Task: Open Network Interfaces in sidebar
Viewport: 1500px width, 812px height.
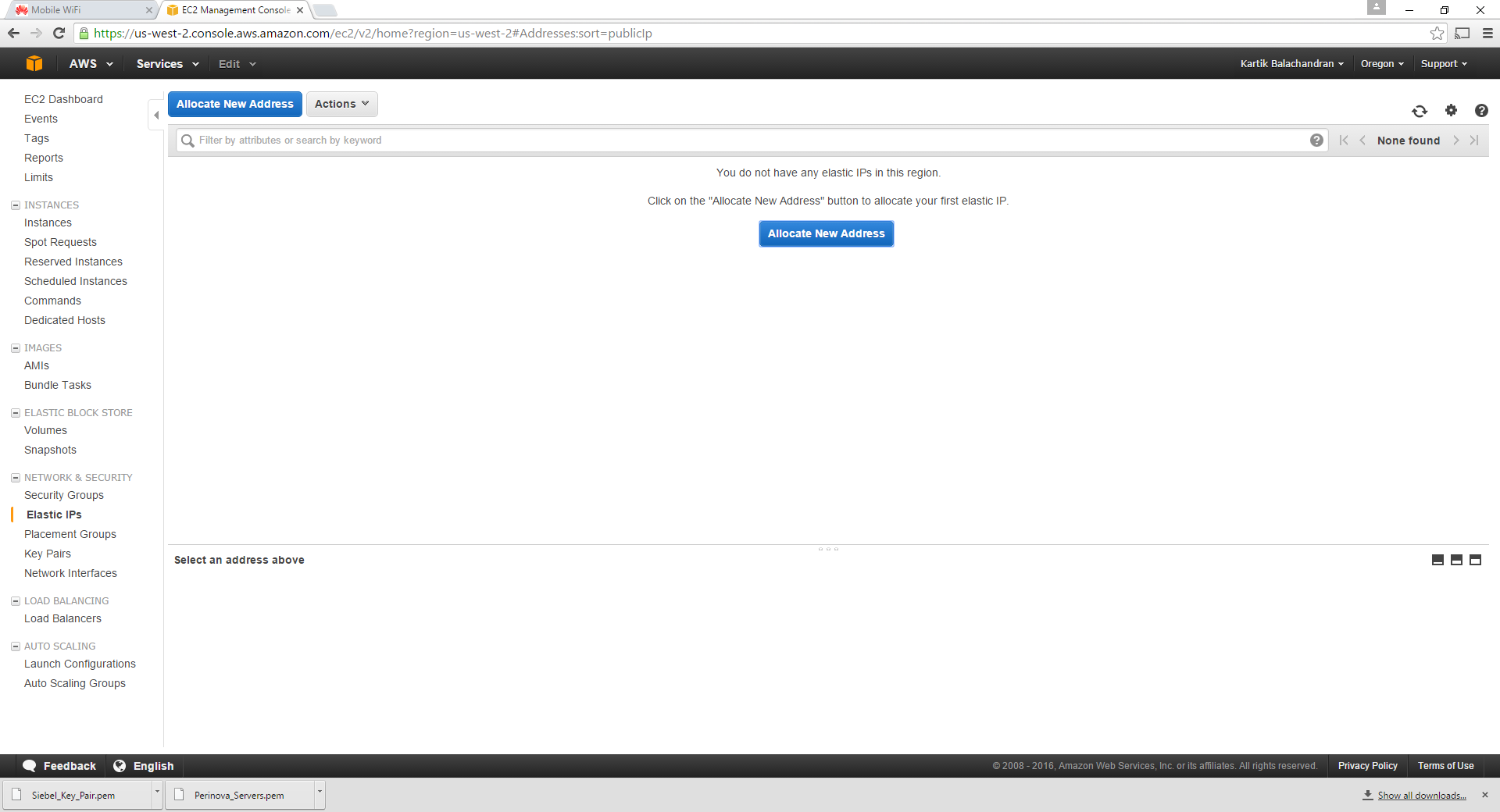Action: pos(70,573)
